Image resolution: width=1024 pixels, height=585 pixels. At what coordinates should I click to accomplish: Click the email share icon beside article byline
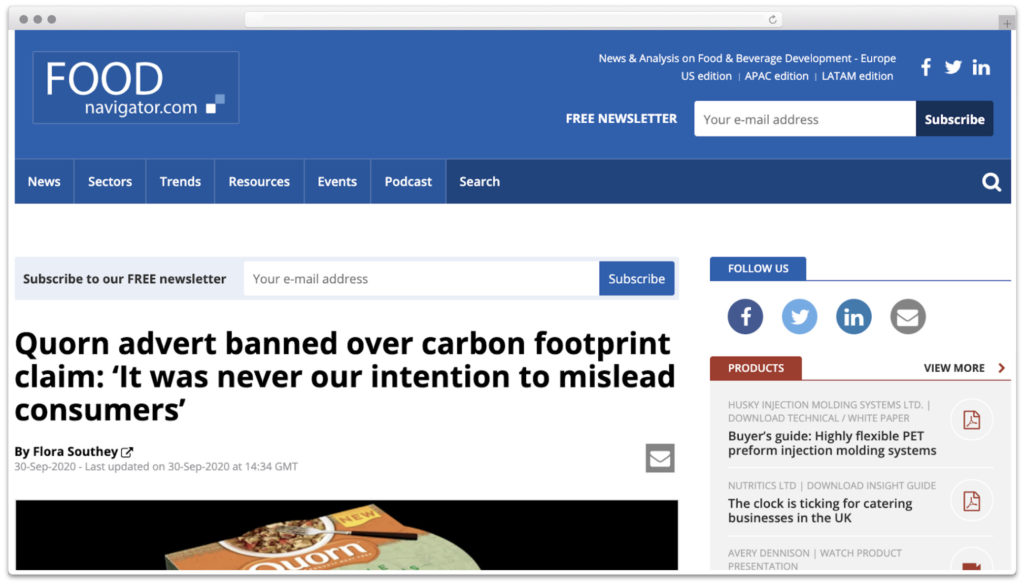pyautogui.click(x=660, y=458)
